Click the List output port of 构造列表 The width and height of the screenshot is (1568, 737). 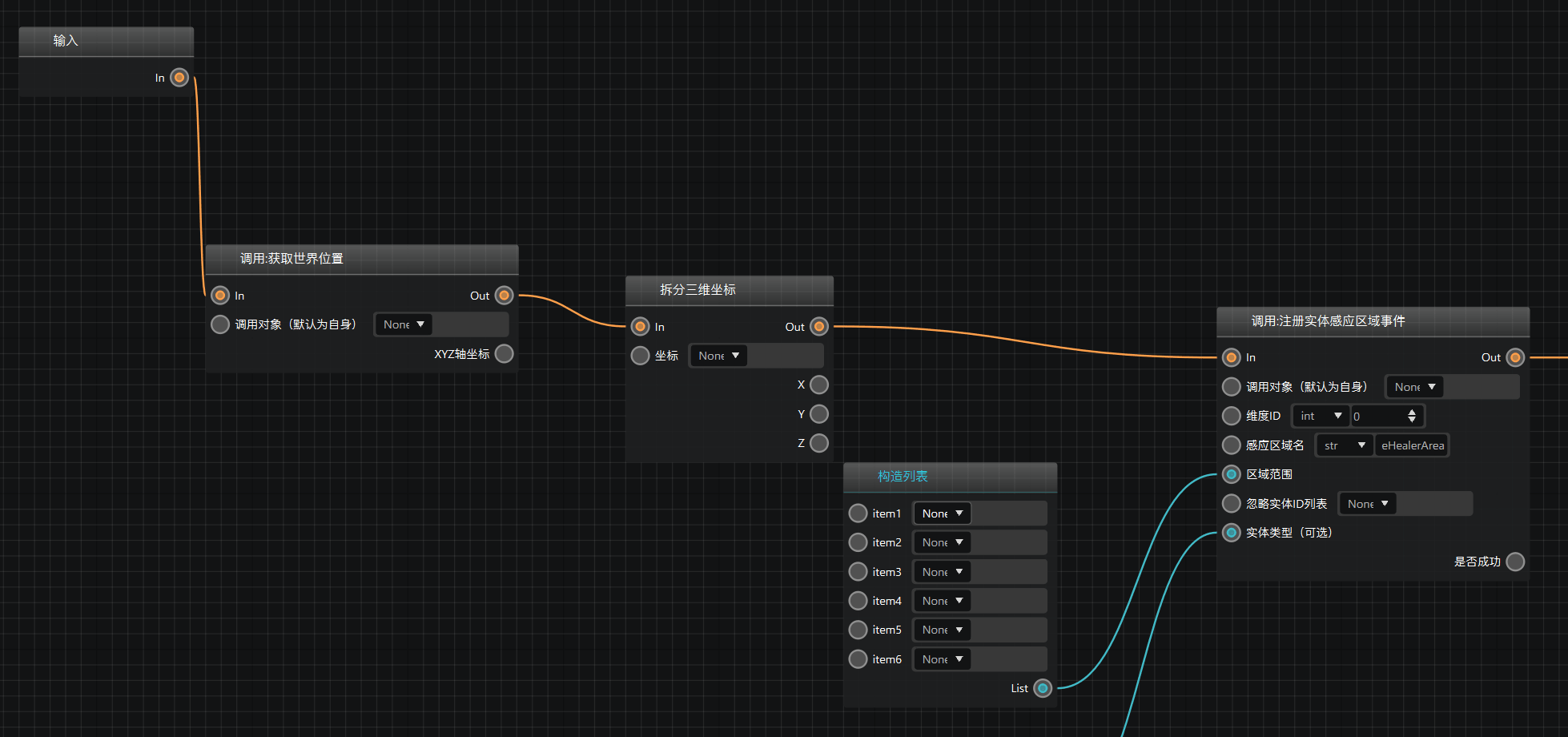[x=1043, y=688]
